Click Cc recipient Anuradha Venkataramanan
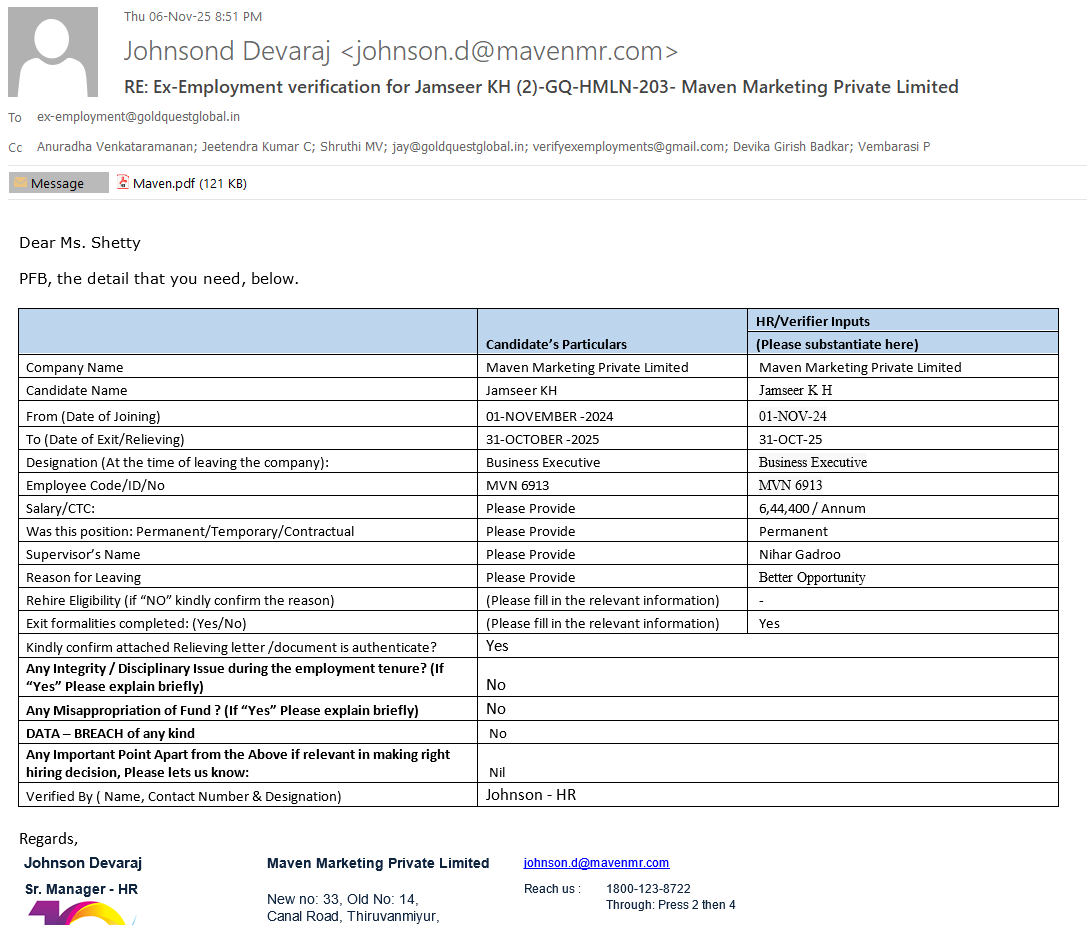 point(116,146)
